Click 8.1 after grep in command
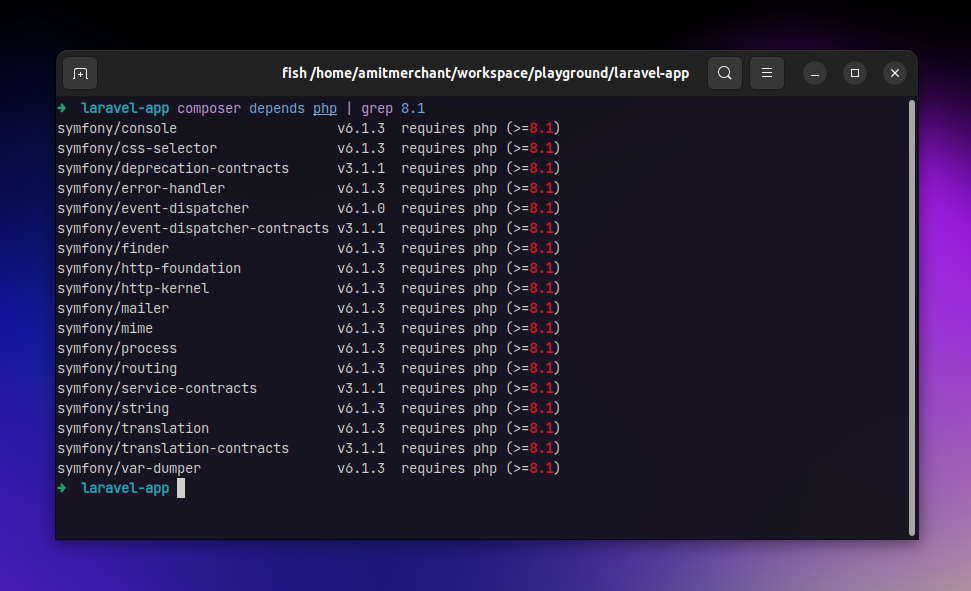Viewport: 971px width, 591px height. coord(413,108)
